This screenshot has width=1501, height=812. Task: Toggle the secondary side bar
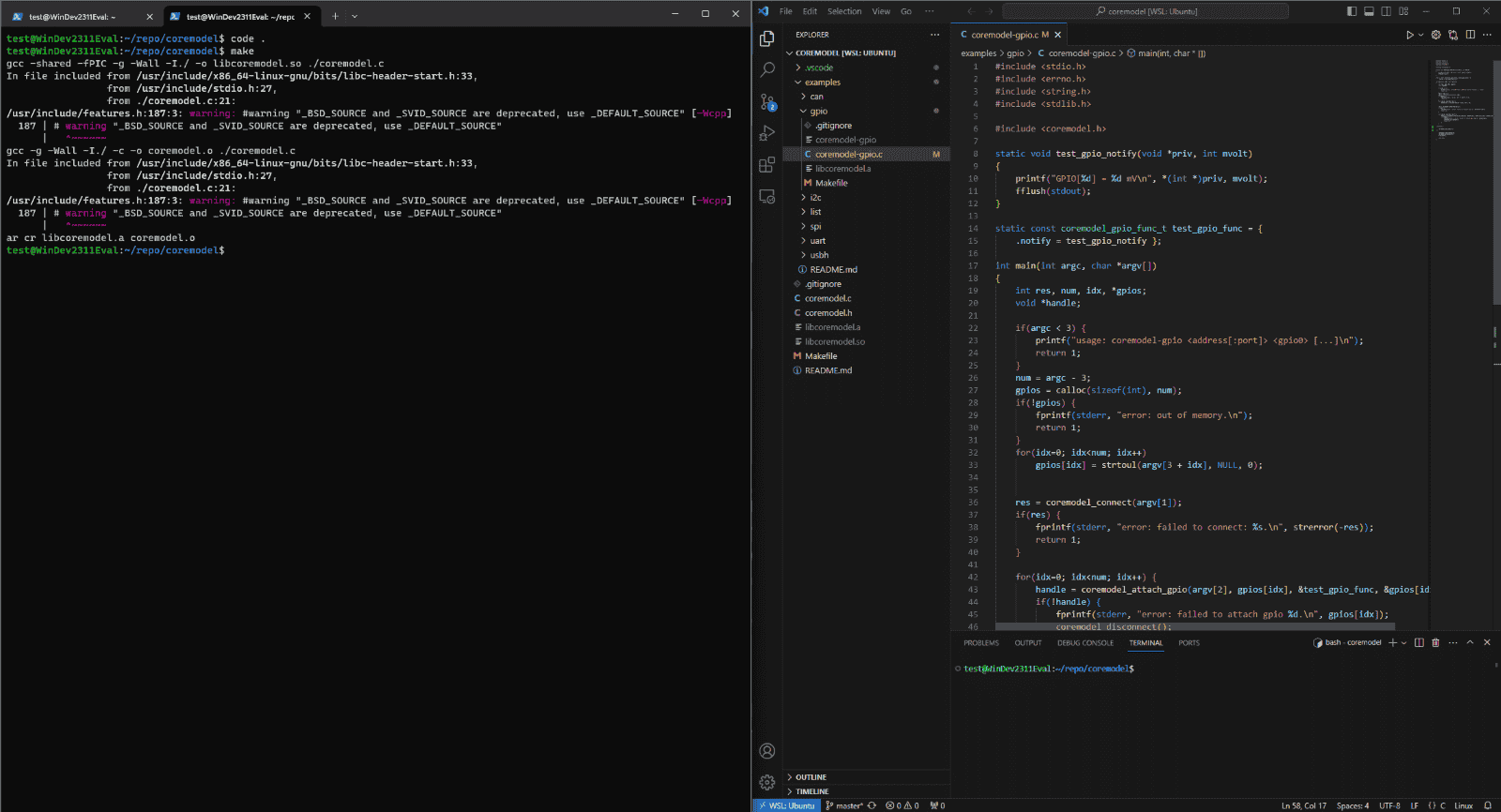[x=1386, y=11]
